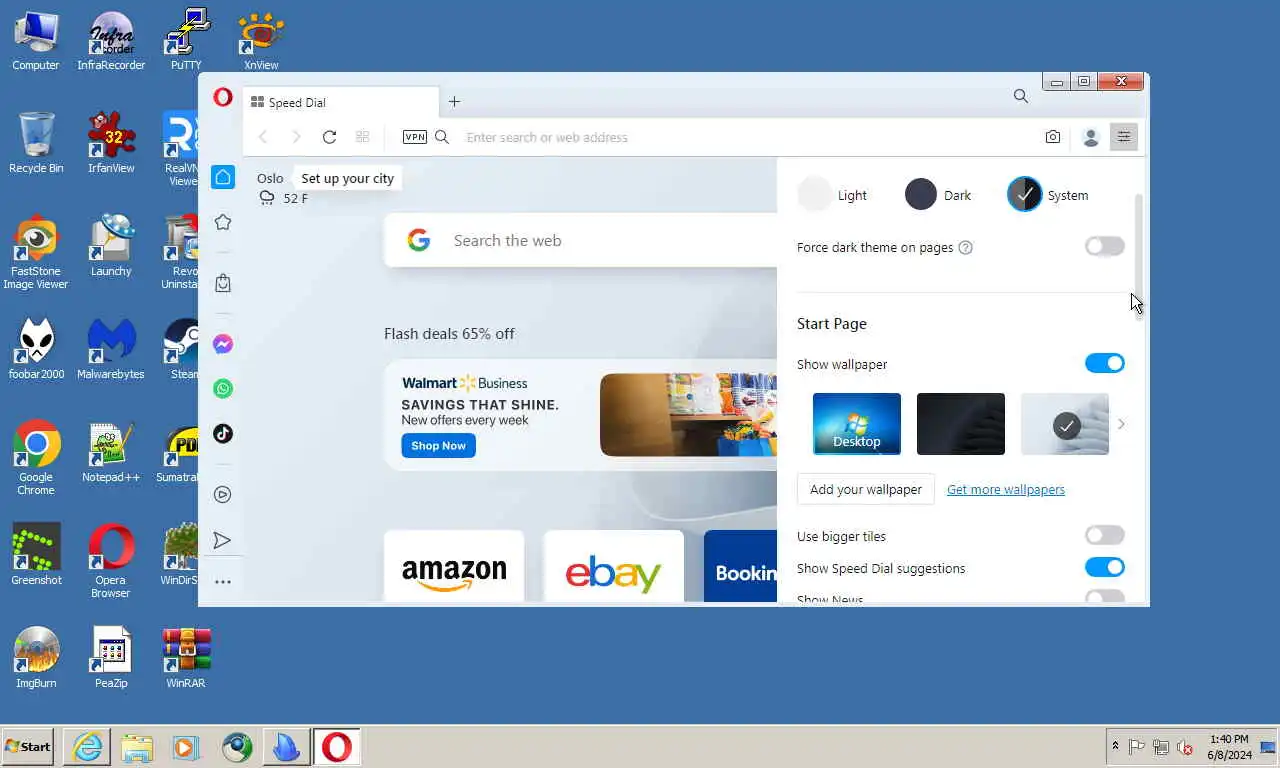Open Windows Media Player from taskbar
The image size is (1280, 768).
point(186,747)
